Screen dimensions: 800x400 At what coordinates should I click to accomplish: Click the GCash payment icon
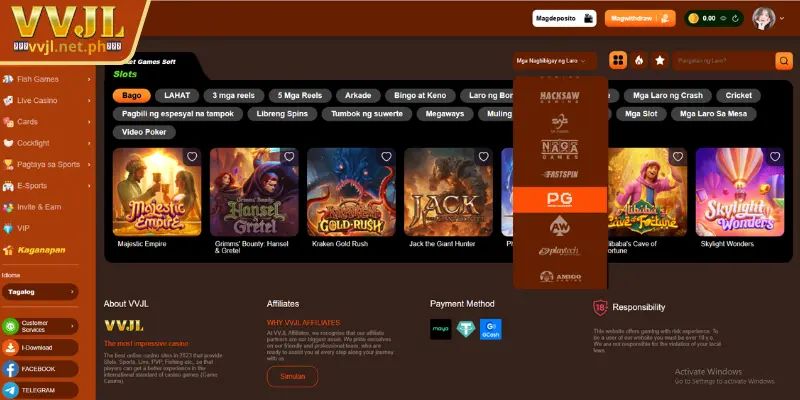[x=491, y=329]
